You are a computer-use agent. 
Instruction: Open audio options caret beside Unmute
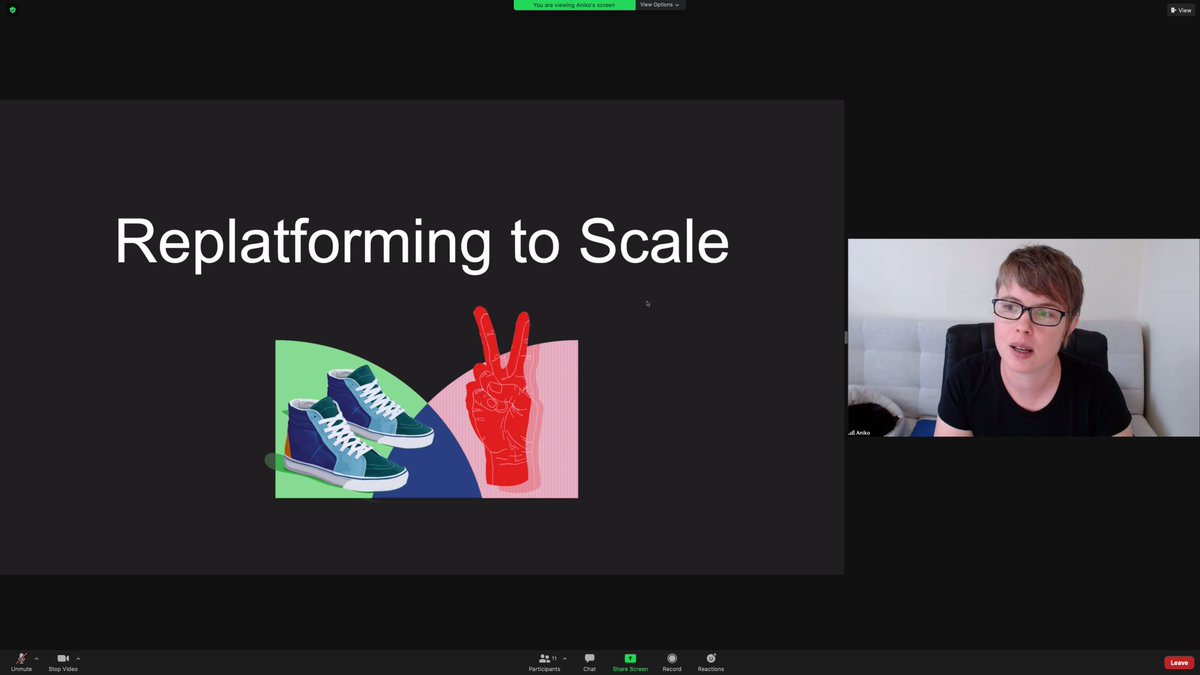coord(37,658)
